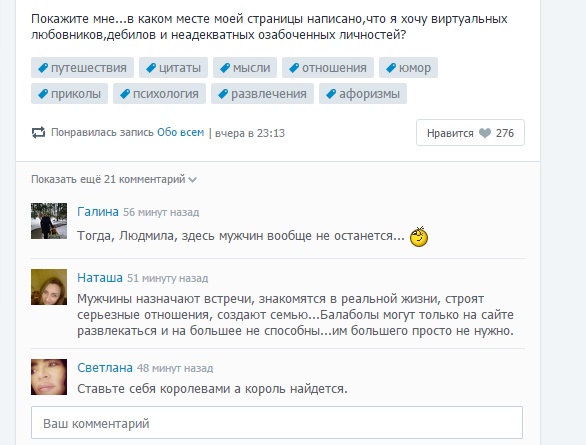Image resolution: width=586 pixels, height=445 pixels.
Task: Click the post text 'Покажите мне...'
Action: (269, 27)
